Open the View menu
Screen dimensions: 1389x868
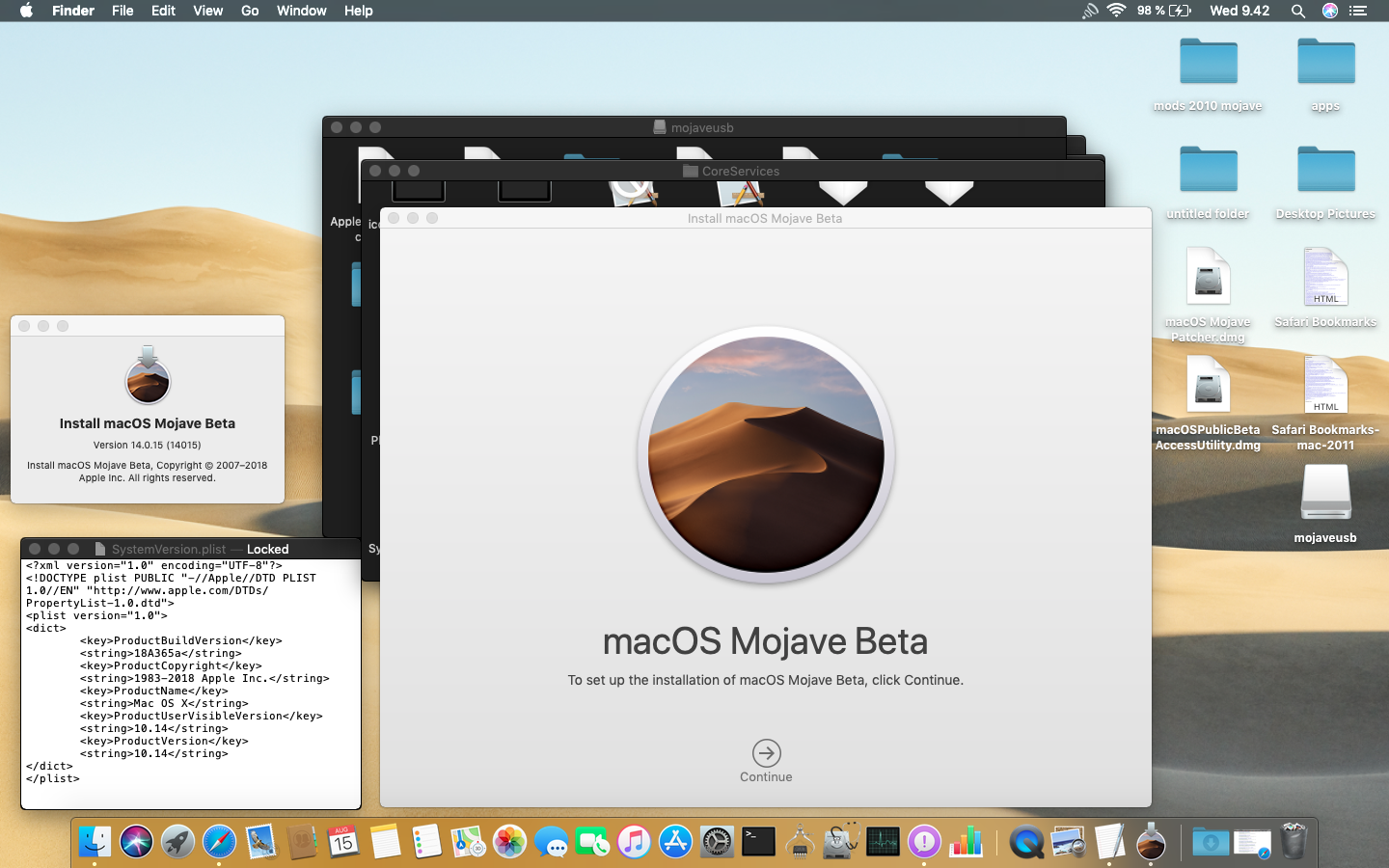click(207, 11)
